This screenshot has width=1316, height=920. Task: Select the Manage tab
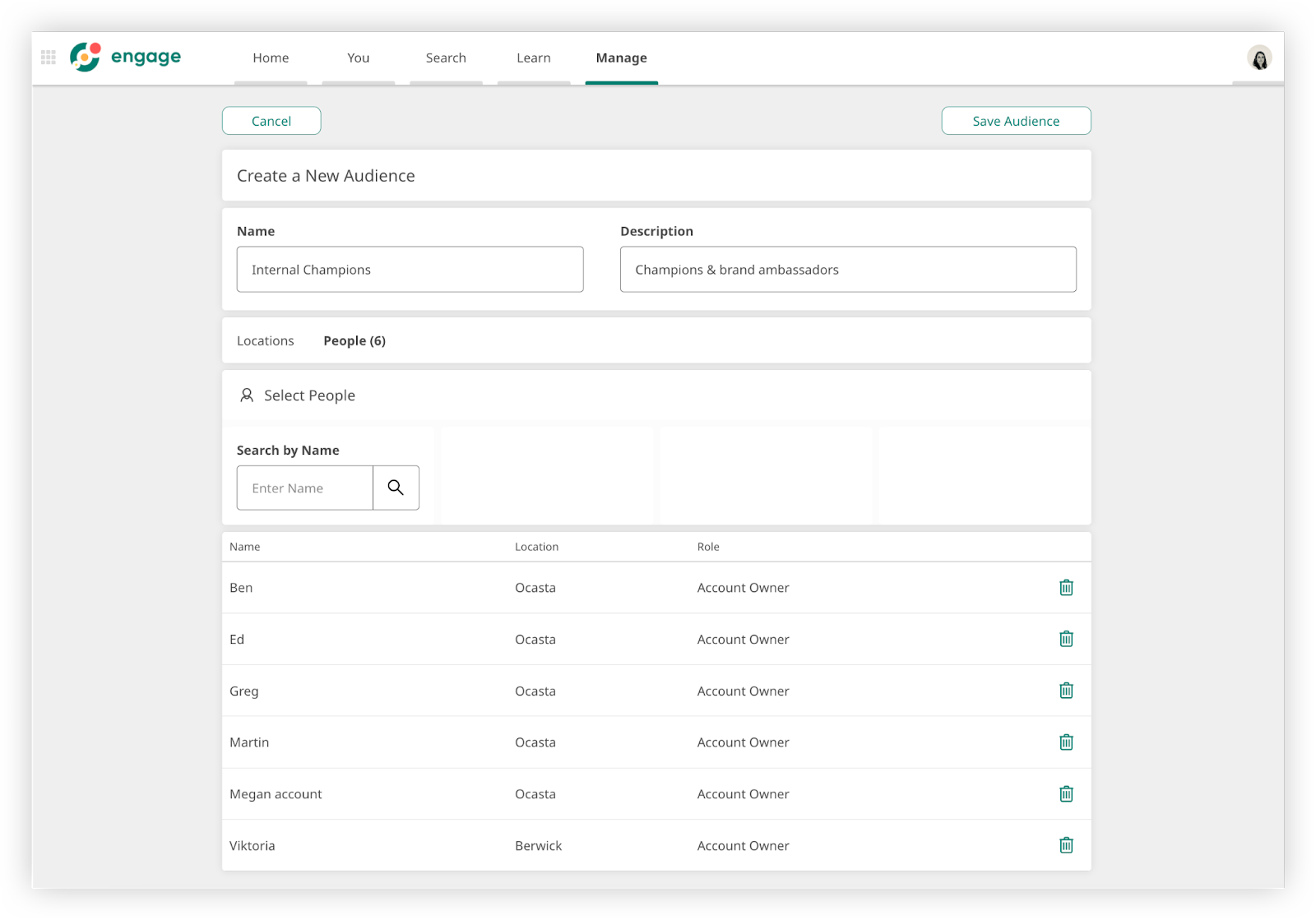pos(621,58)
